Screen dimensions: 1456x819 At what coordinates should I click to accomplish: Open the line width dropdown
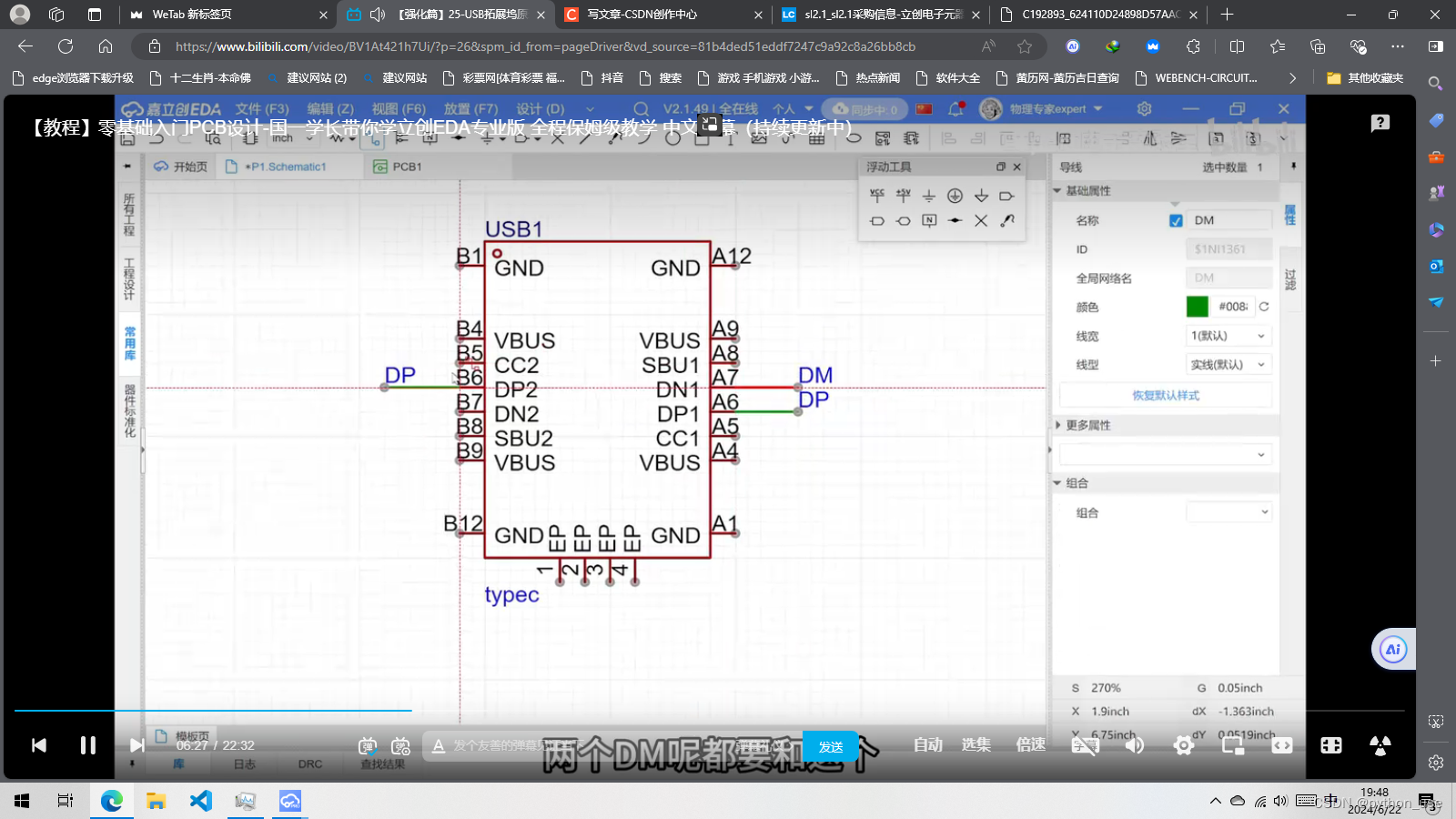1228,336
